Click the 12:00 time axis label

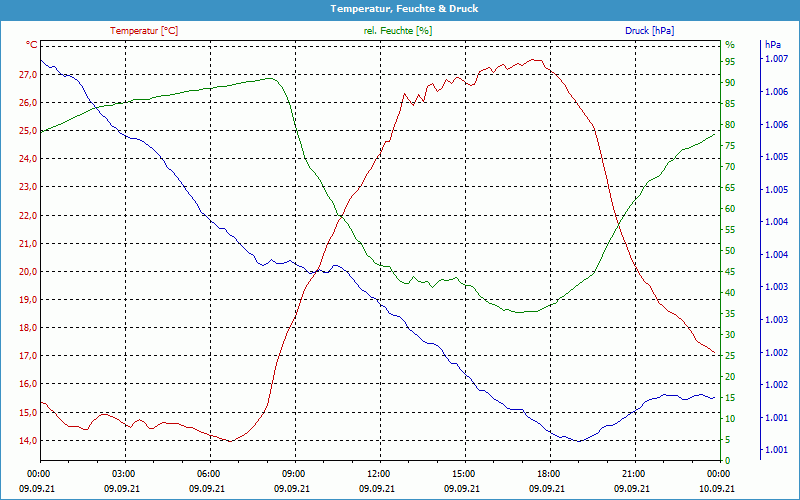click(379, 473)
